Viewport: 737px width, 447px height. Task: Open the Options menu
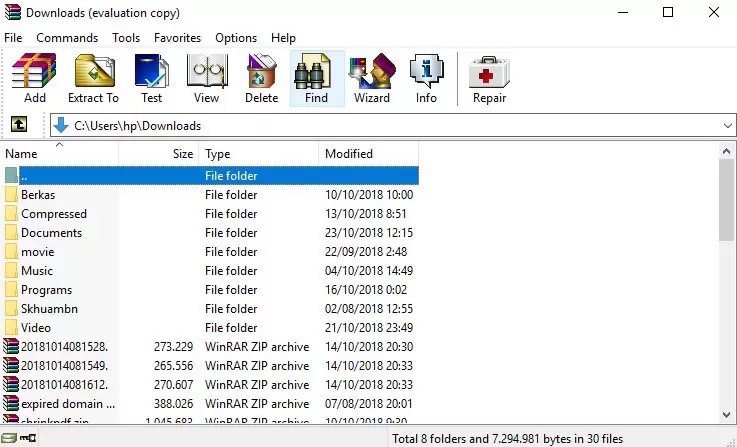[236, 38]
